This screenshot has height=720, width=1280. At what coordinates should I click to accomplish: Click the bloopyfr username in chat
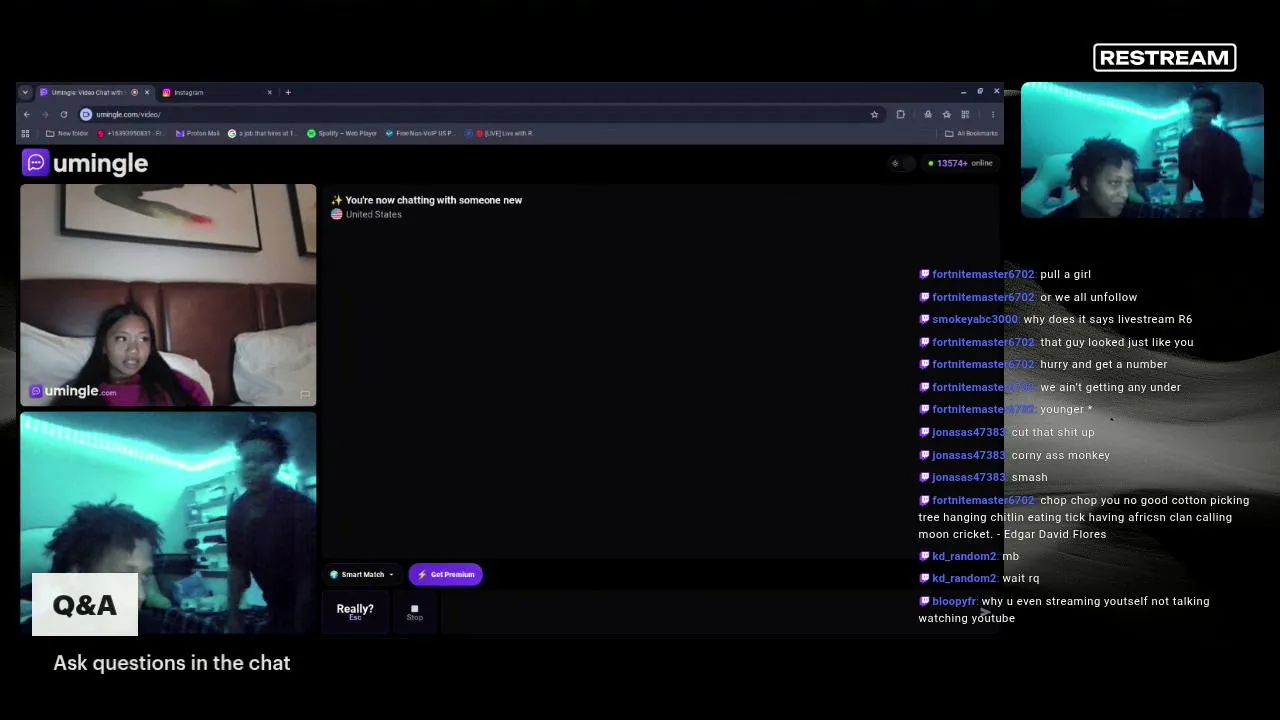(x=954, y=601)
